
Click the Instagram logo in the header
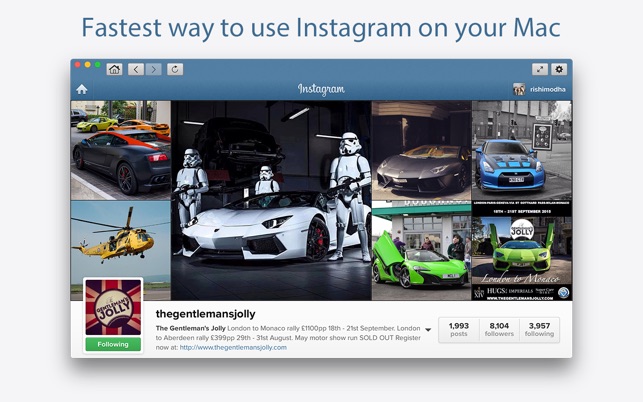321,89
